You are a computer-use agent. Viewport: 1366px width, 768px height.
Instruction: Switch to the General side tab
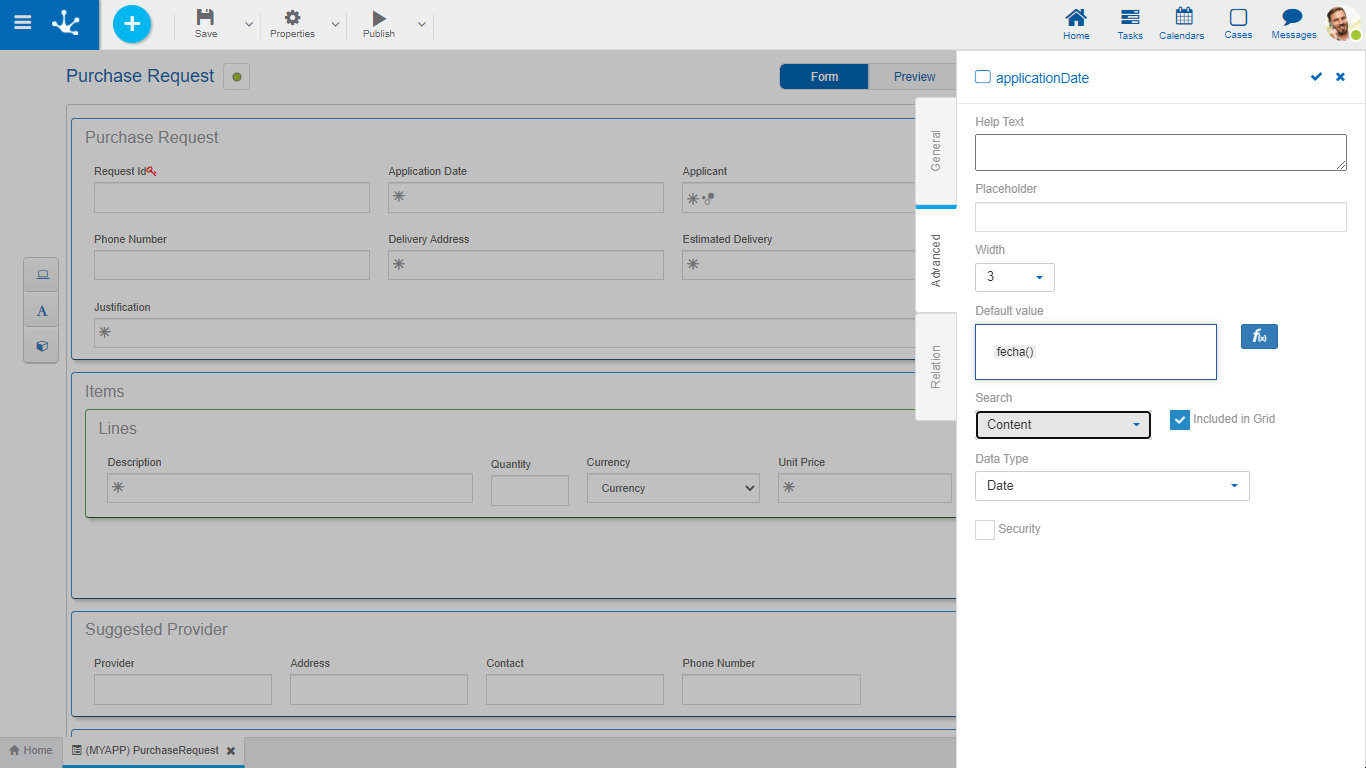(936, 151)
